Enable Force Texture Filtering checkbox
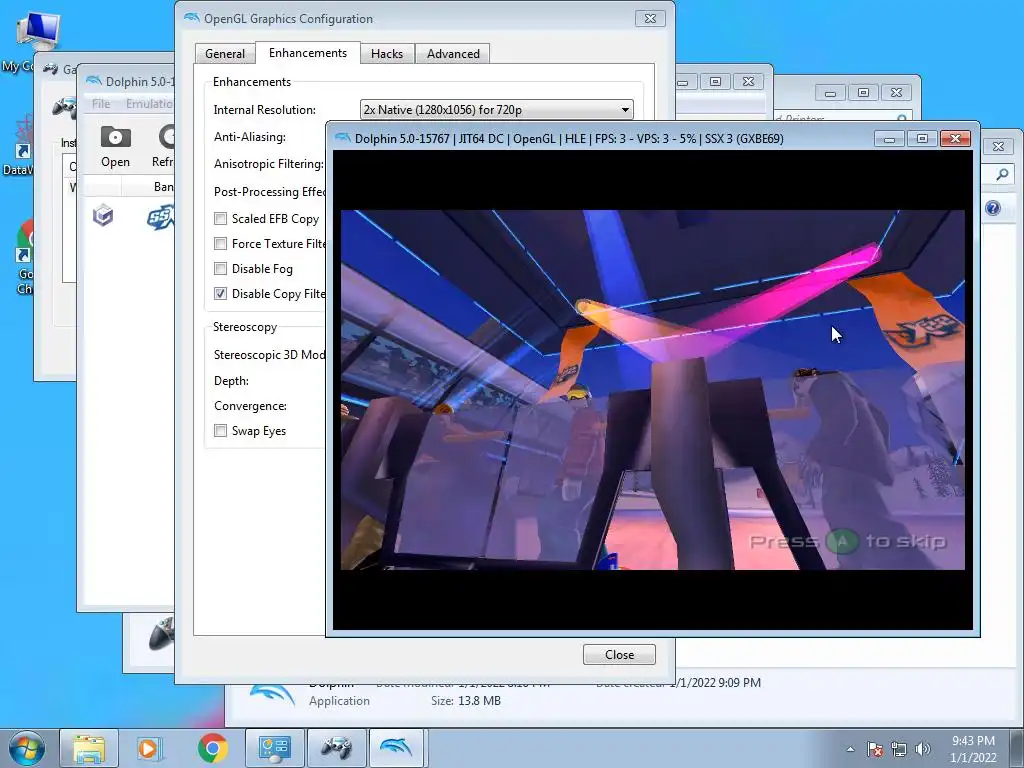Screen dimensions: 1024x768 [x=221, y=244]
